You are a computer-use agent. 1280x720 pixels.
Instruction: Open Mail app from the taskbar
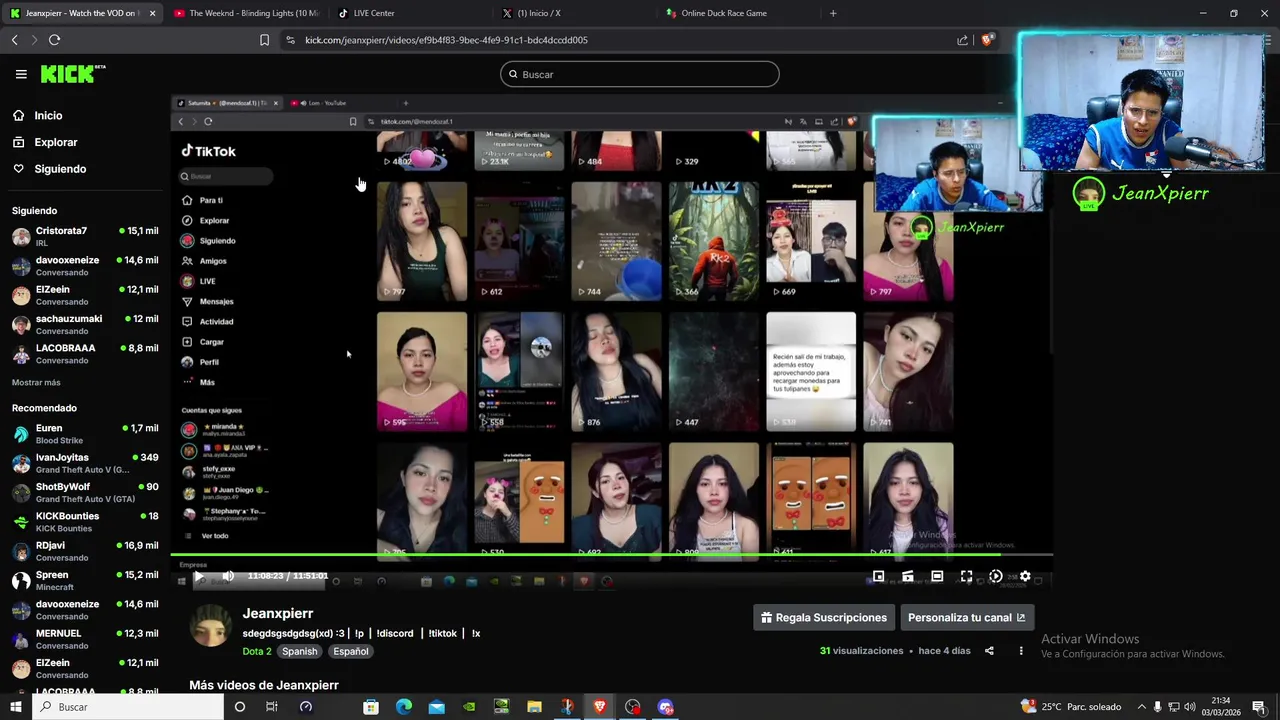tap(437, 707)
